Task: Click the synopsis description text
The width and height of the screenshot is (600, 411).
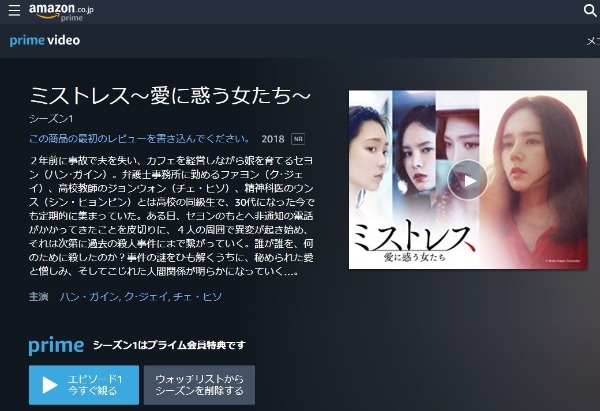Action: coord(171,216)
